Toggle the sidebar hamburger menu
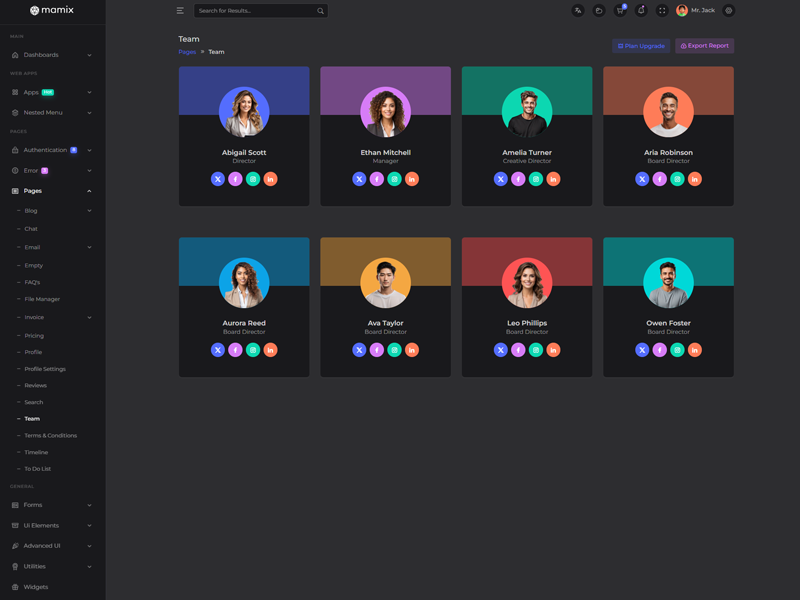800x600 pixels. click(180, 11)
